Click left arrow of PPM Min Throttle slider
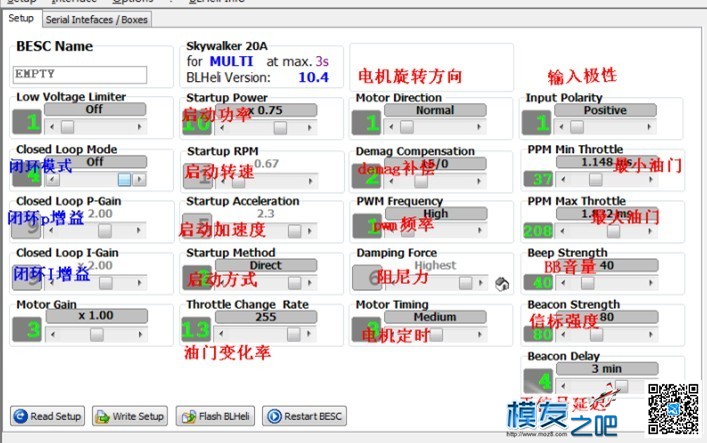 tap(564, 180)
